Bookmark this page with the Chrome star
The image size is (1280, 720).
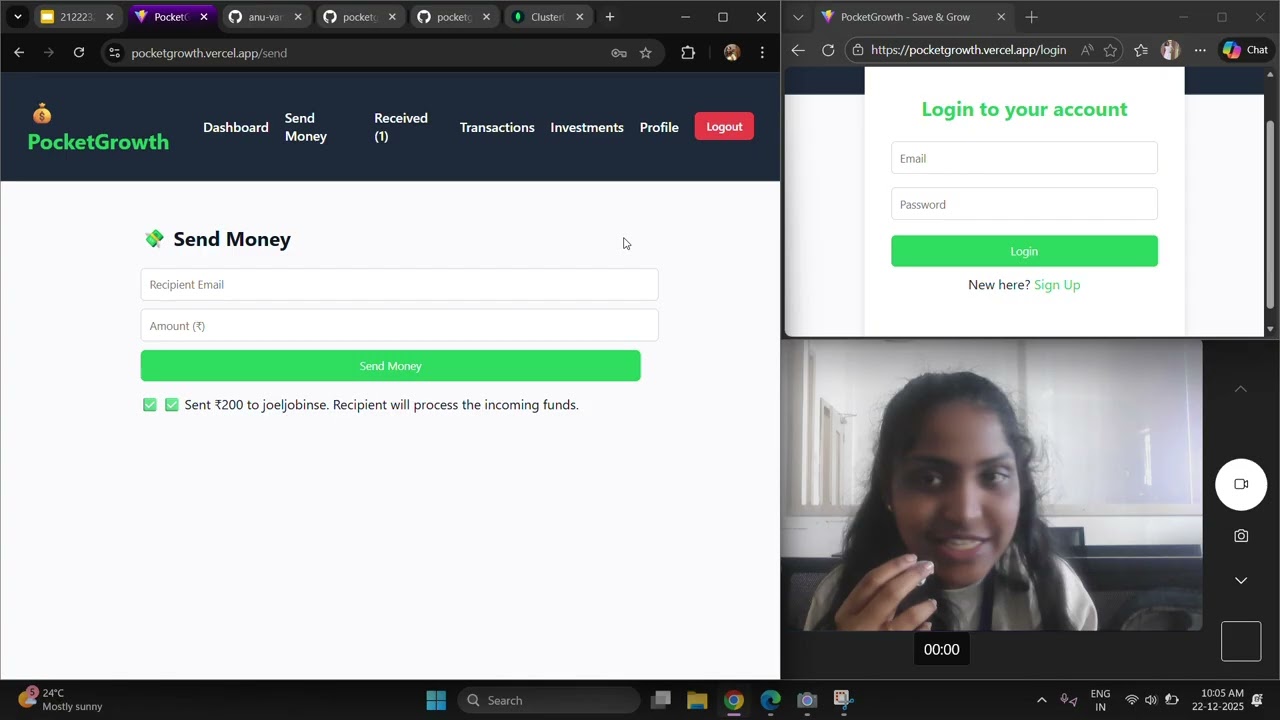646,53
